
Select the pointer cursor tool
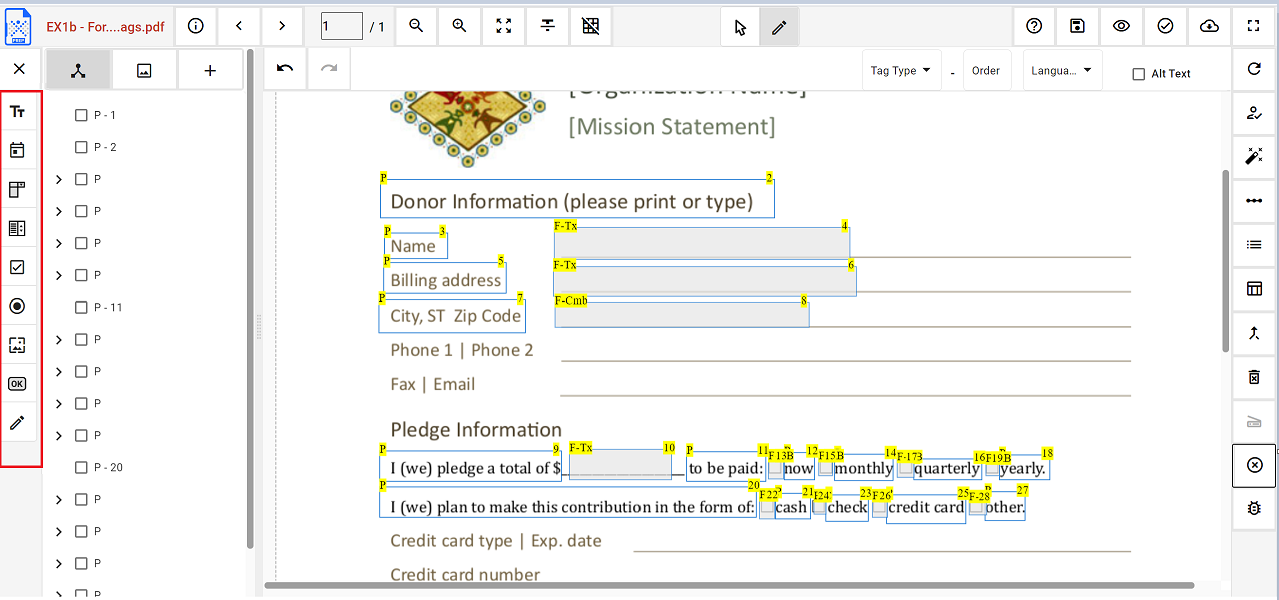coord(740,27)
